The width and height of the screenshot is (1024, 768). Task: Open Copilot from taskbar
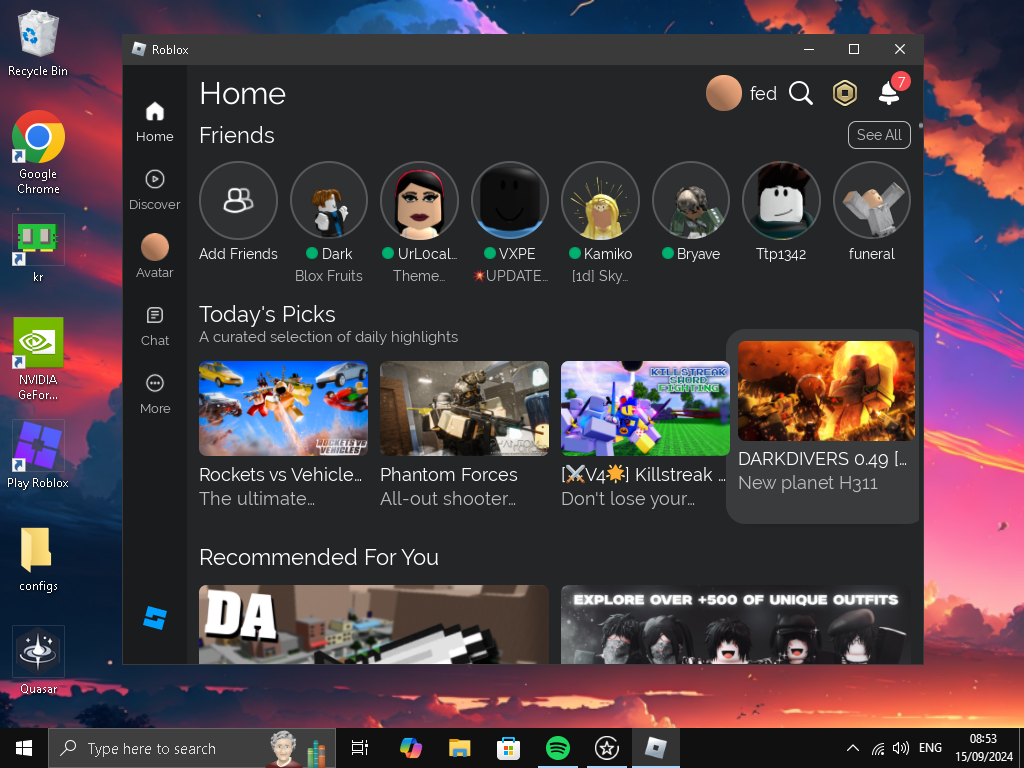pos(411,748)
